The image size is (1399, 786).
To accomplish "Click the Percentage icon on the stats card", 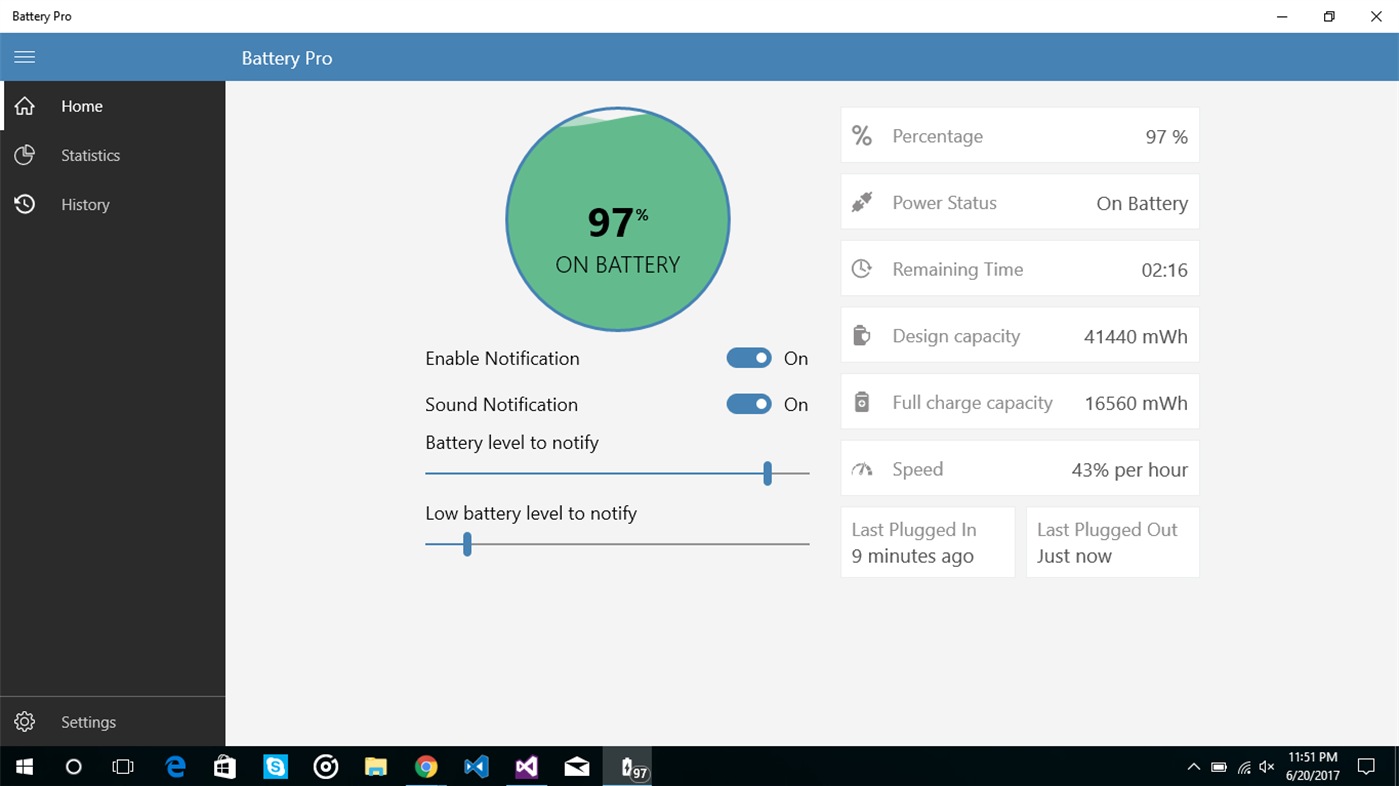I will tap(861, 136).
